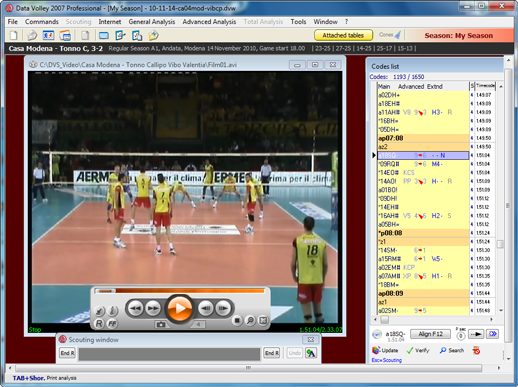Image resolution: width=518 pixels, height=387 pixels.
Task: Select the *p08:08 code row
Action: click(423, 233)
